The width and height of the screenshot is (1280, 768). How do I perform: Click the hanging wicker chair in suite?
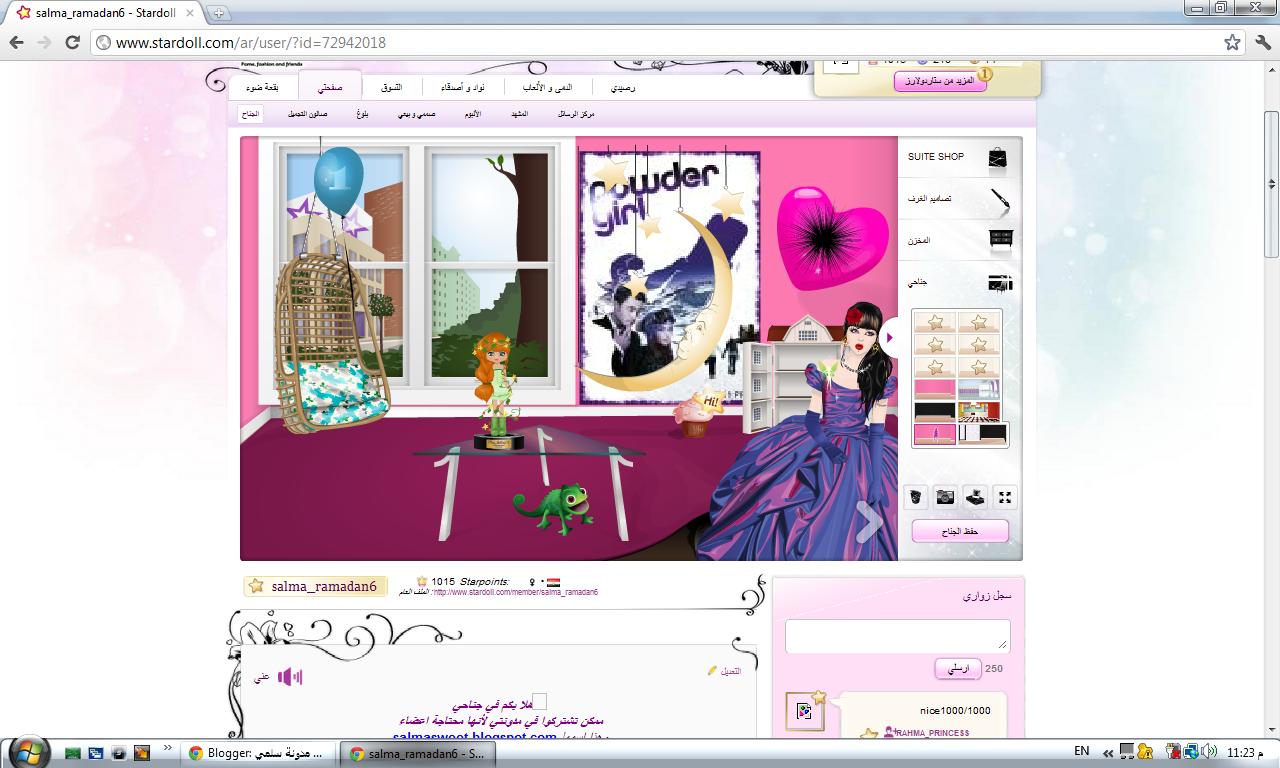(332, 345)
